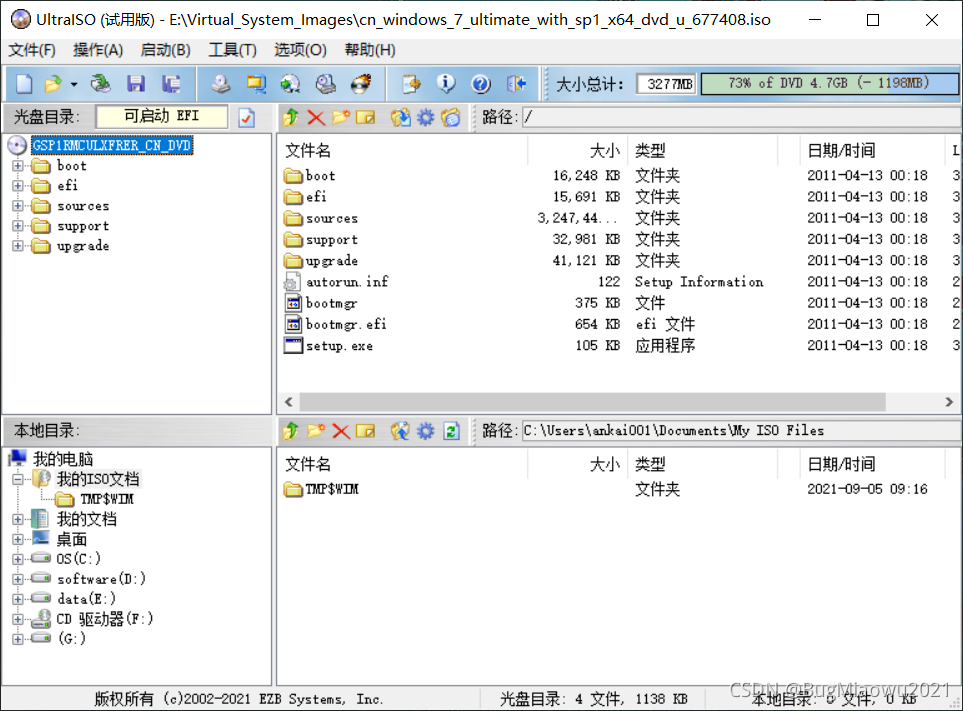Open the 文件(F) menu
The width and height of the screenshot is (963, 711).
32,50
